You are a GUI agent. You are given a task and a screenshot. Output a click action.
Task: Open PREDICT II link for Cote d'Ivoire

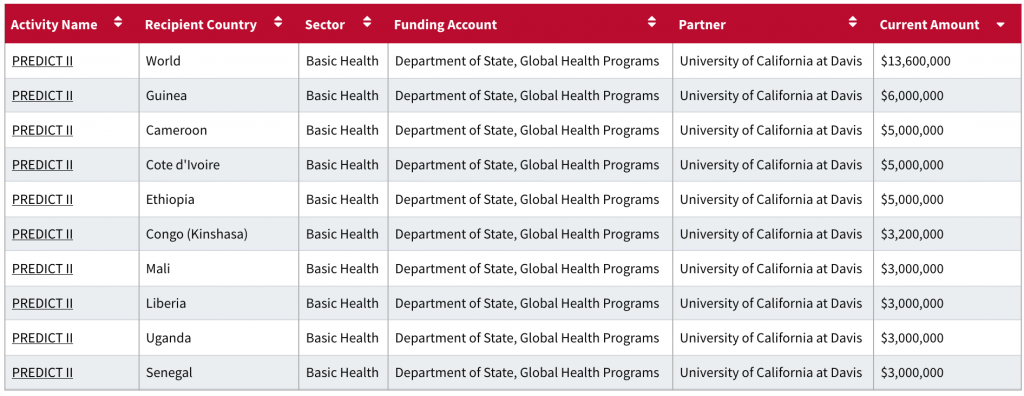pos(42,165)
